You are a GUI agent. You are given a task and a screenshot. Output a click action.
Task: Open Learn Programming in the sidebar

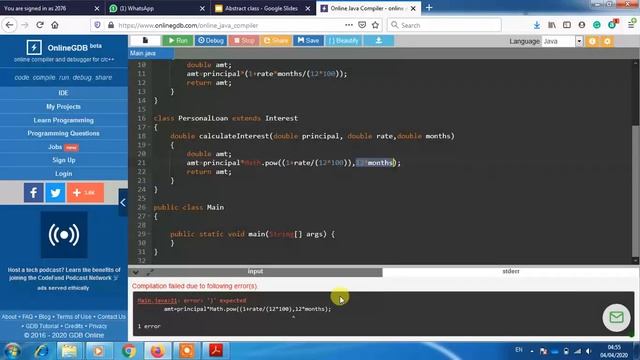coord(63,120)
